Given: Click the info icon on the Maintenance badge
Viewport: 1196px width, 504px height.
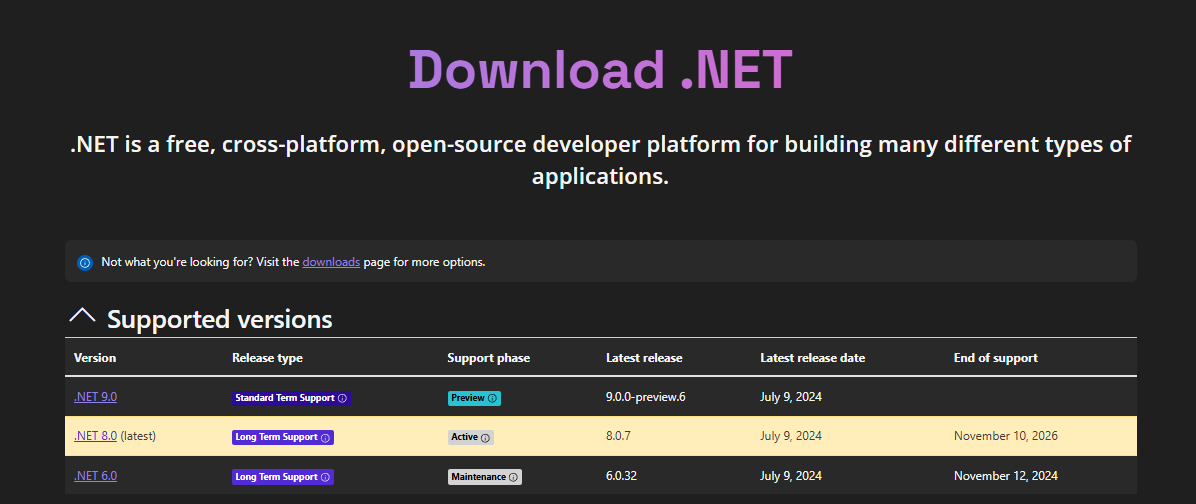Looking at the screenshot, I should [513, 477].
